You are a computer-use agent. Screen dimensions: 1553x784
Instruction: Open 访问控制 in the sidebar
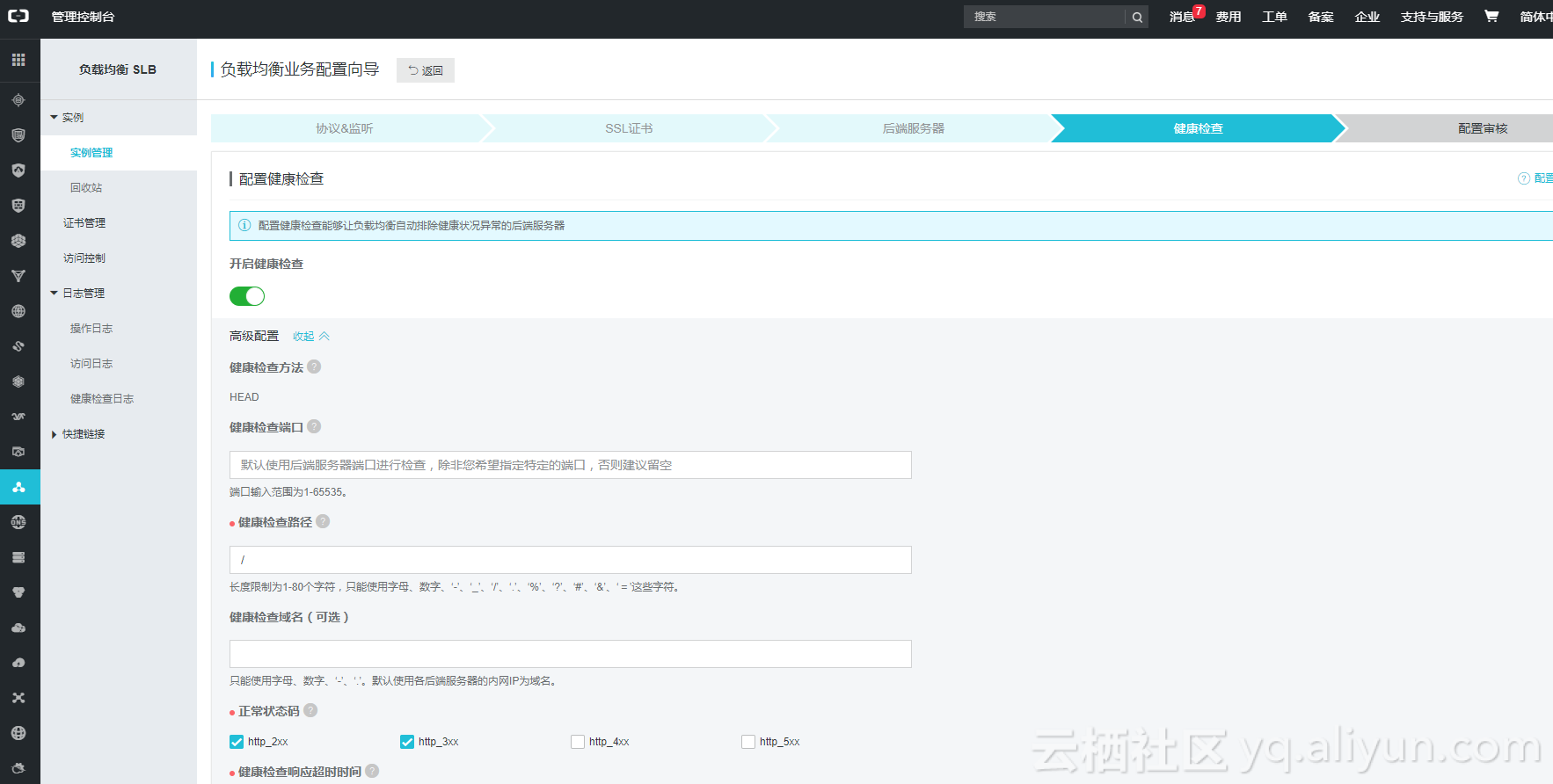point(84,258)
